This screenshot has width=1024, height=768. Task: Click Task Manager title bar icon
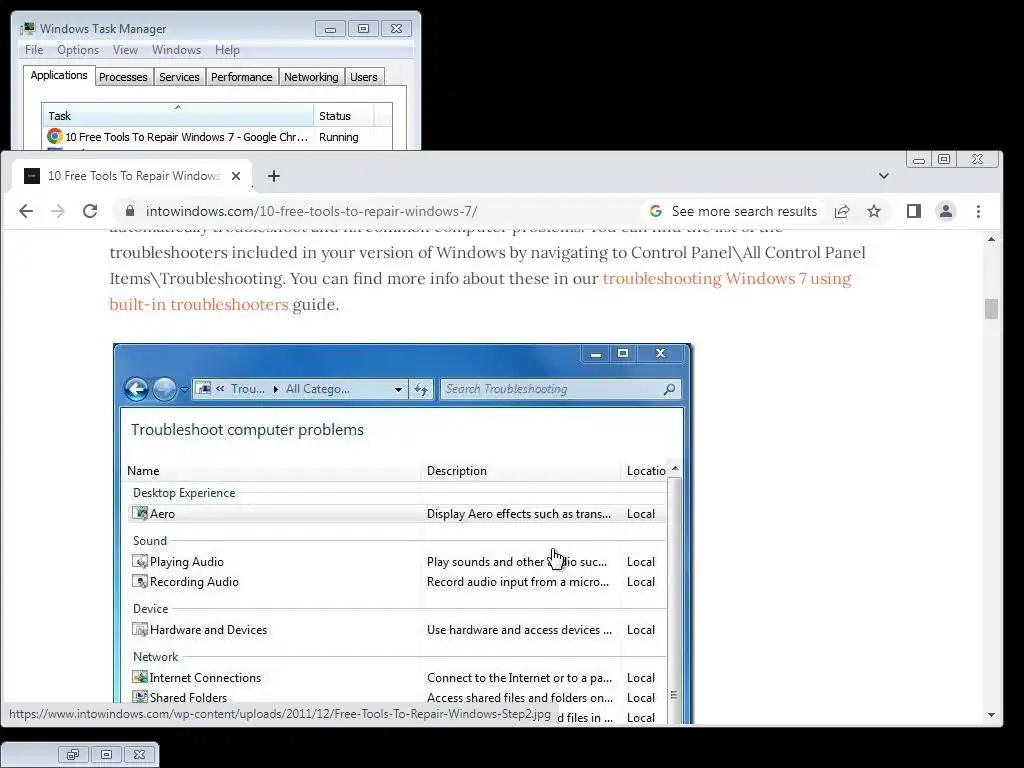[27, 29]
